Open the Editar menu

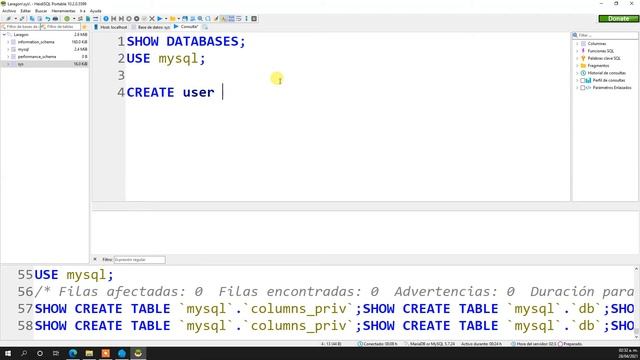tap(25, 11)
